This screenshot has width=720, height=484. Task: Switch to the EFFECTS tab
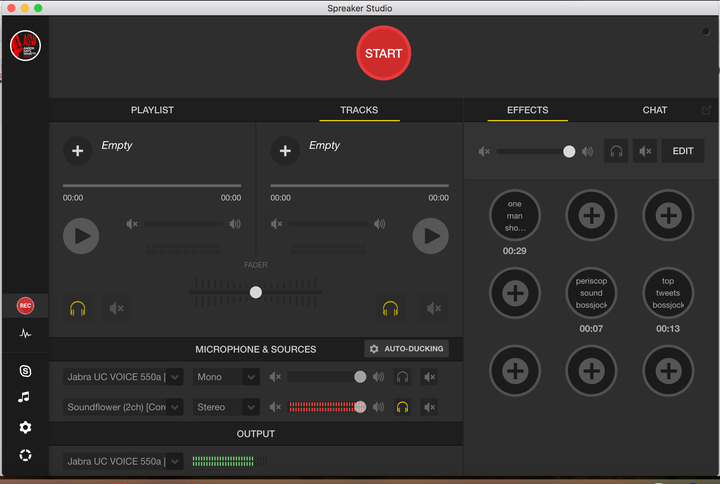coord(528,110)
